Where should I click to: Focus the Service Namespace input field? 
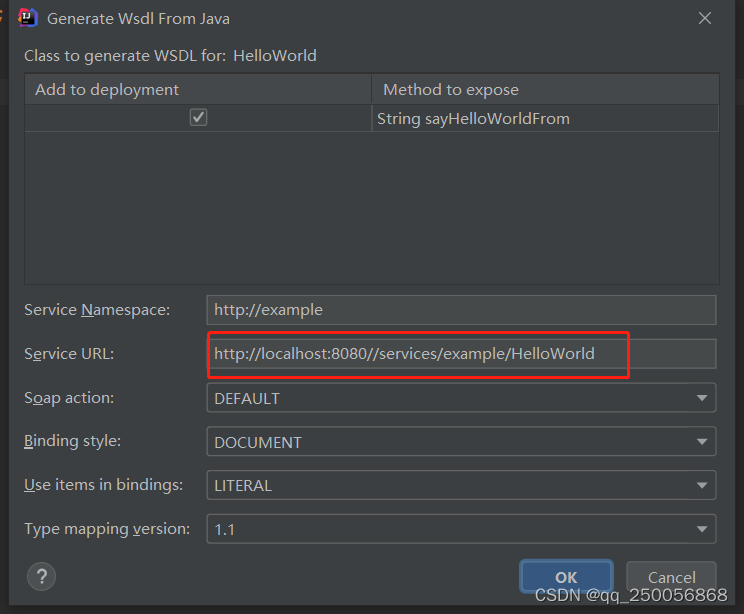pos(461,310)
